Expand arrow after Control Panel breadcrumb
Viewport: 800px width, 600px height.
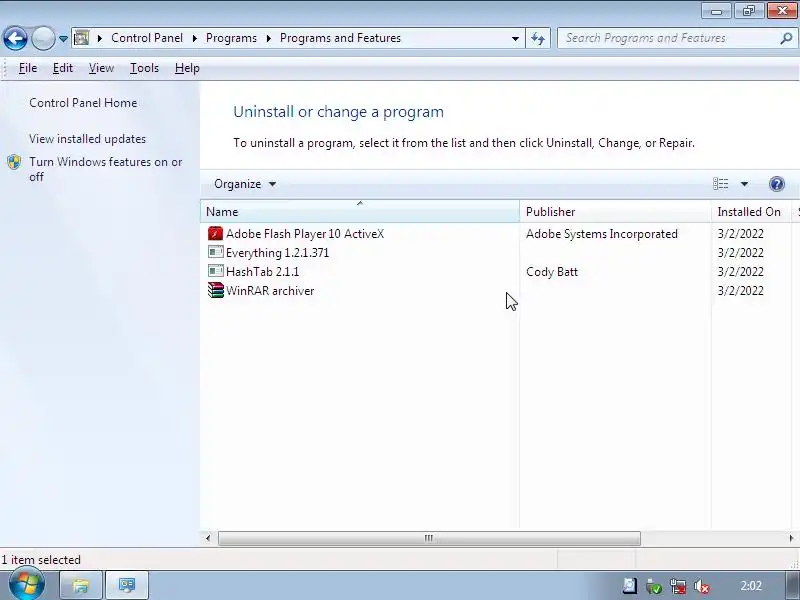[195, 38]
